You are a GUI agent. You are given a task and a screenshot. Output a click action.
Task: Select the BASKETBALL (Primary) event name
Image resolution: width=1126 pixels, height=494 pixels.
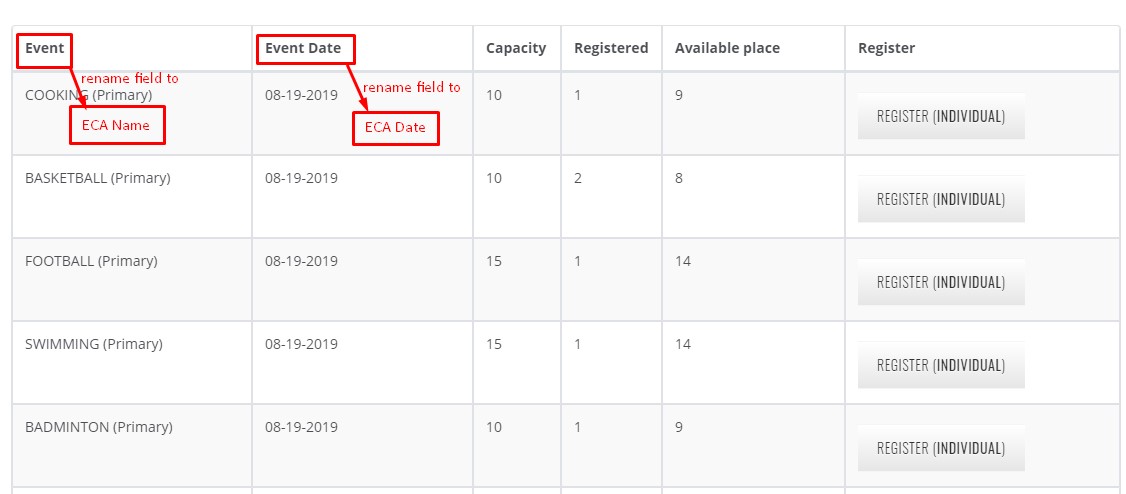click(x=97, y=179)
